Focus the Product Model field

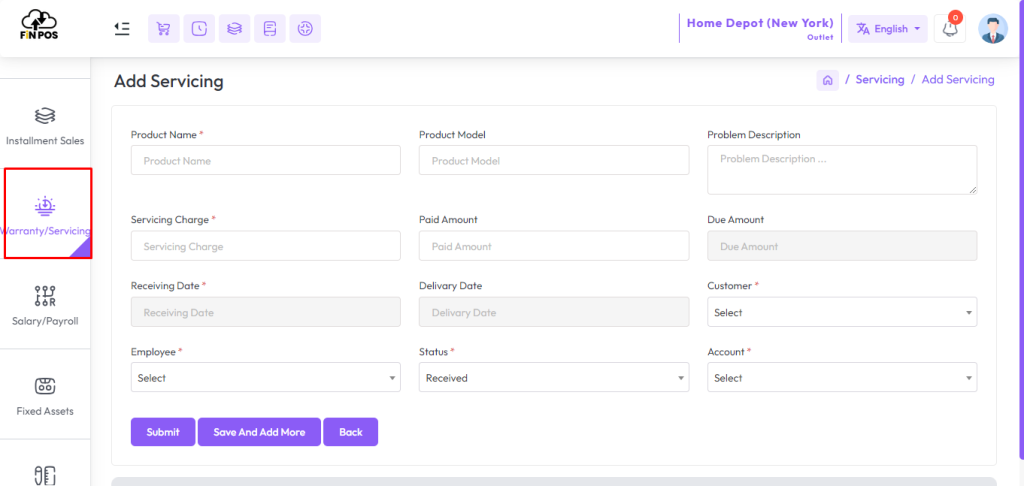click(554, 160)
